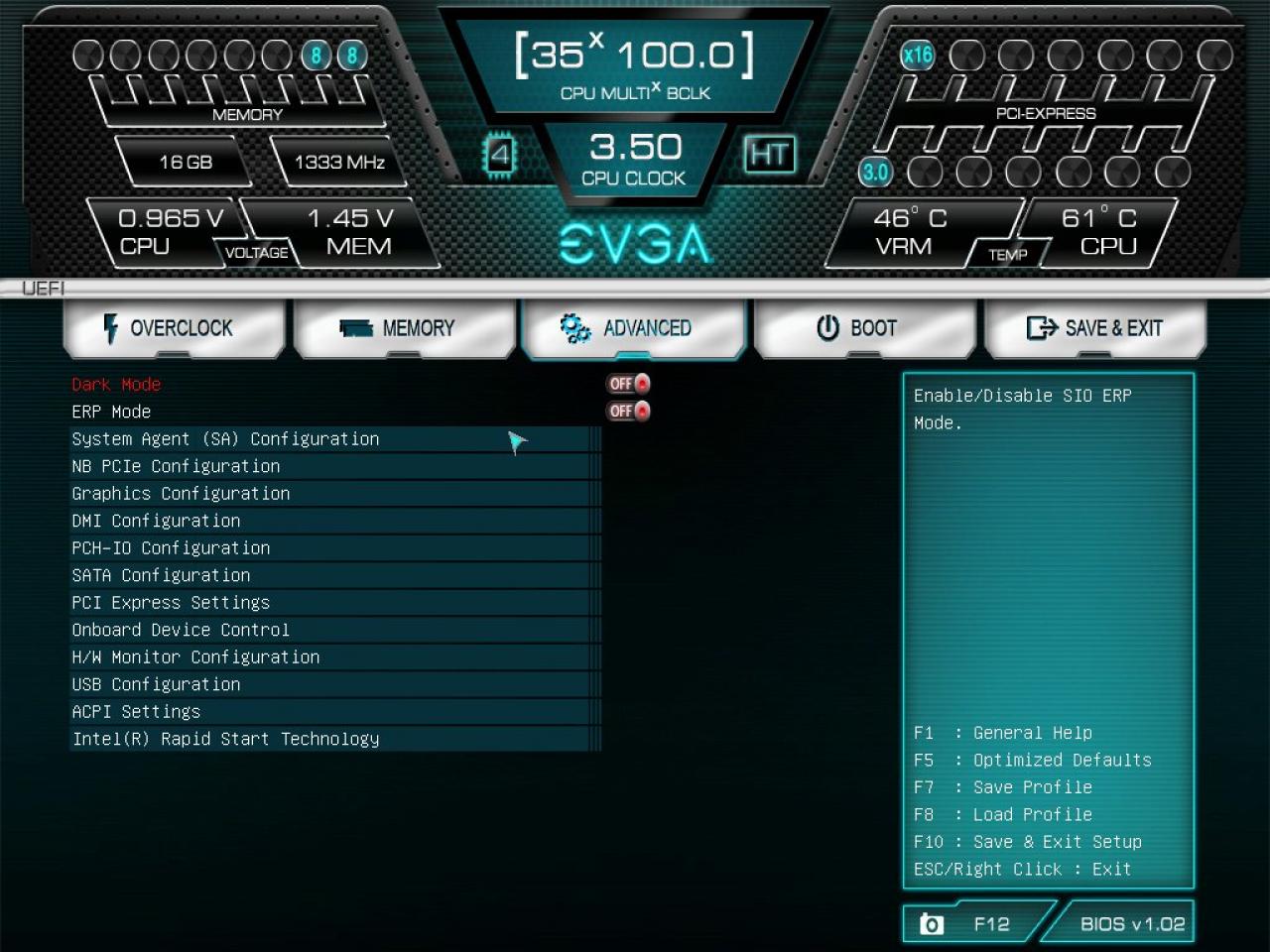
Task: Click the CPU core count chip icon
Action: (x=499, y=155)
